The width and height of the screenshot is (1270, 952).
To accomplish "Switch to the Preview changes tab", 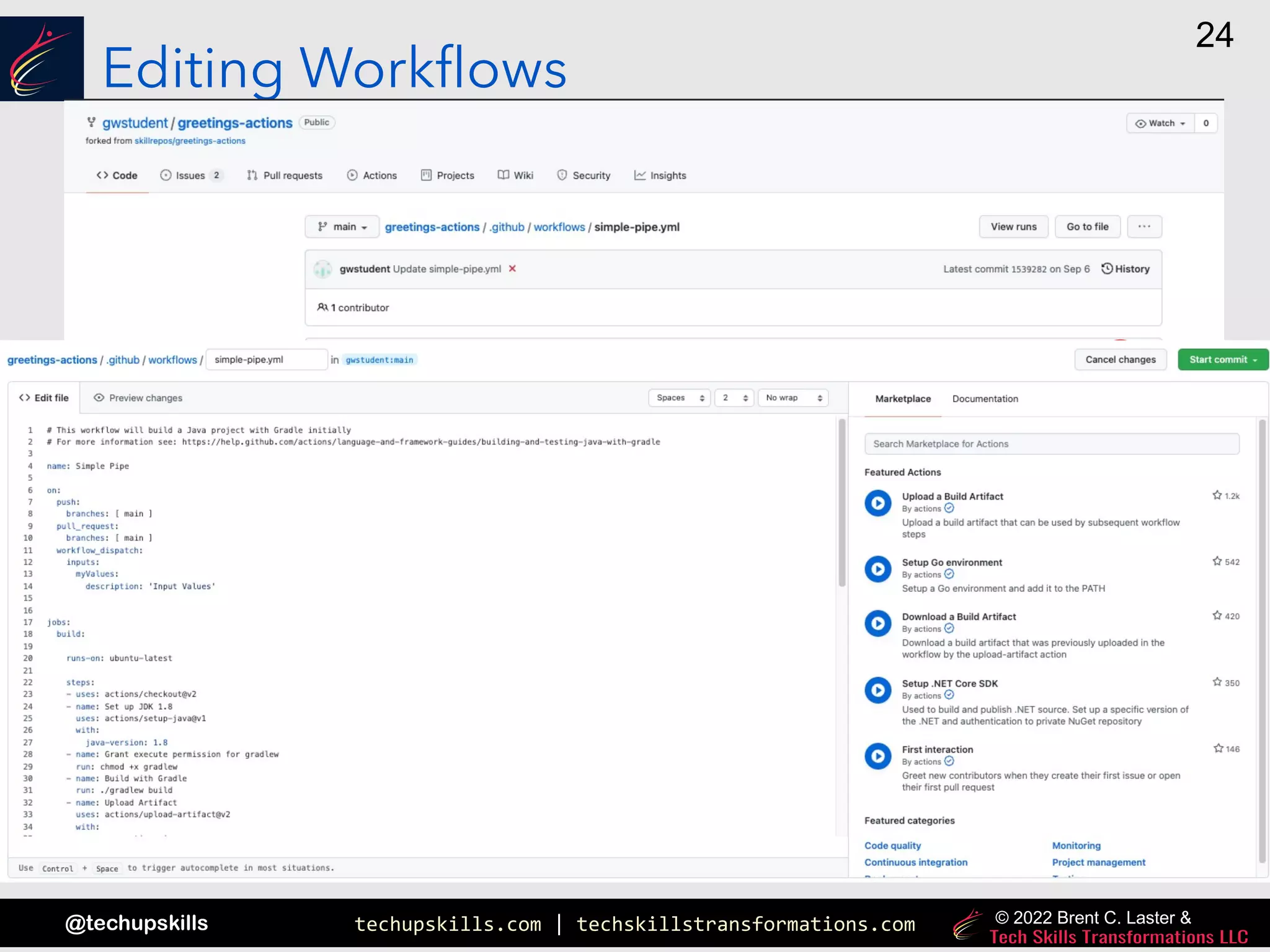I will 138,398.
